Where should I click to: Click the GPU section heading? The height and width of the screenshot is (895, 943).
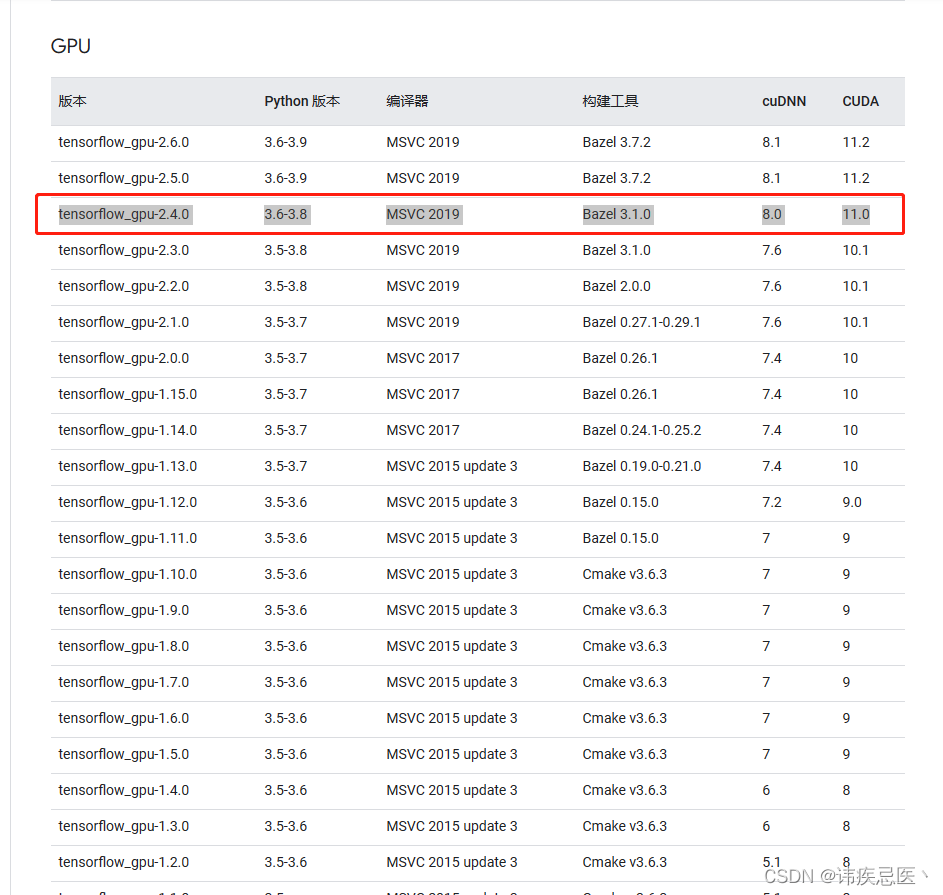click(x=70, y=46)
